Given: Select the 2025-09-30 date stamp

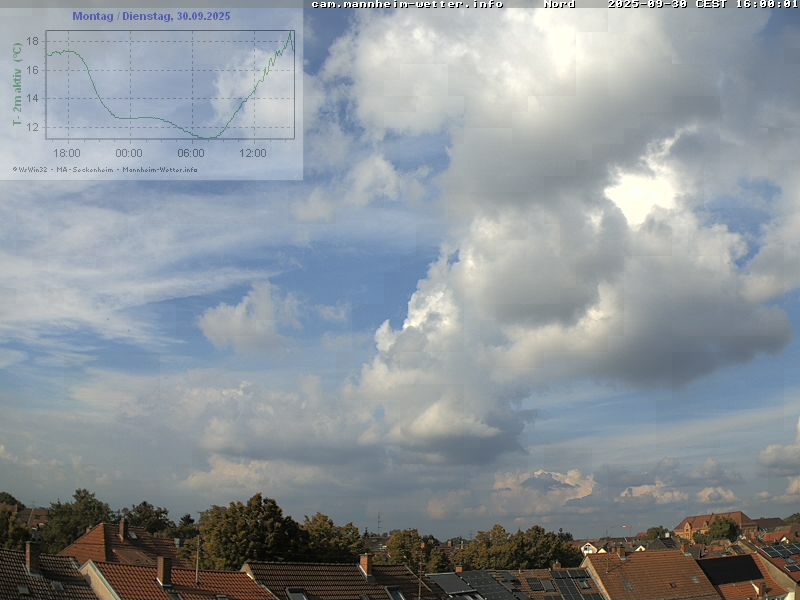Looking at the screenshot, I should coord(648,4).
